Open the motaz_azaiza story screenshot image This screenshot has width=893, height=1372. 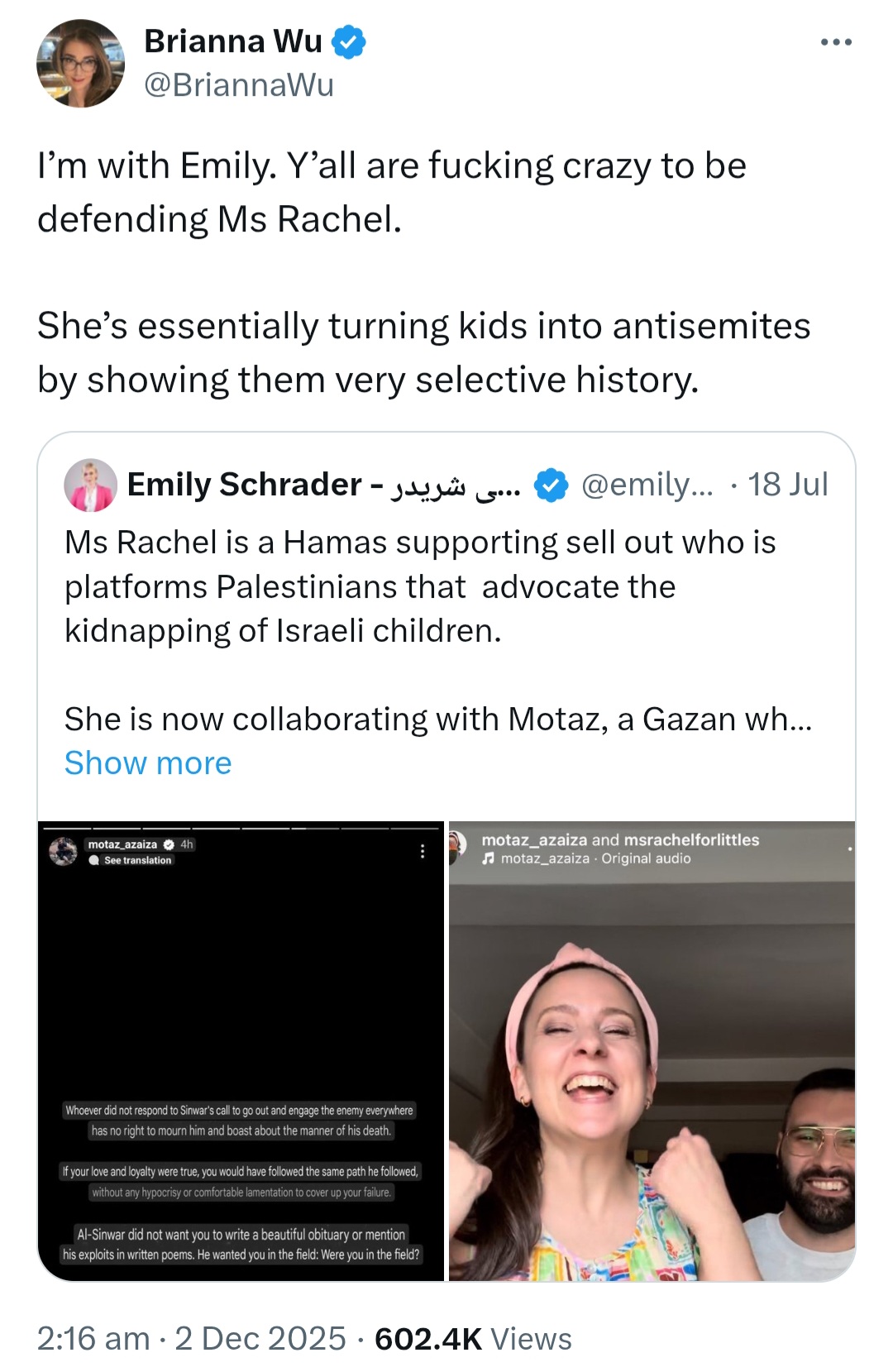(241, 1051)
